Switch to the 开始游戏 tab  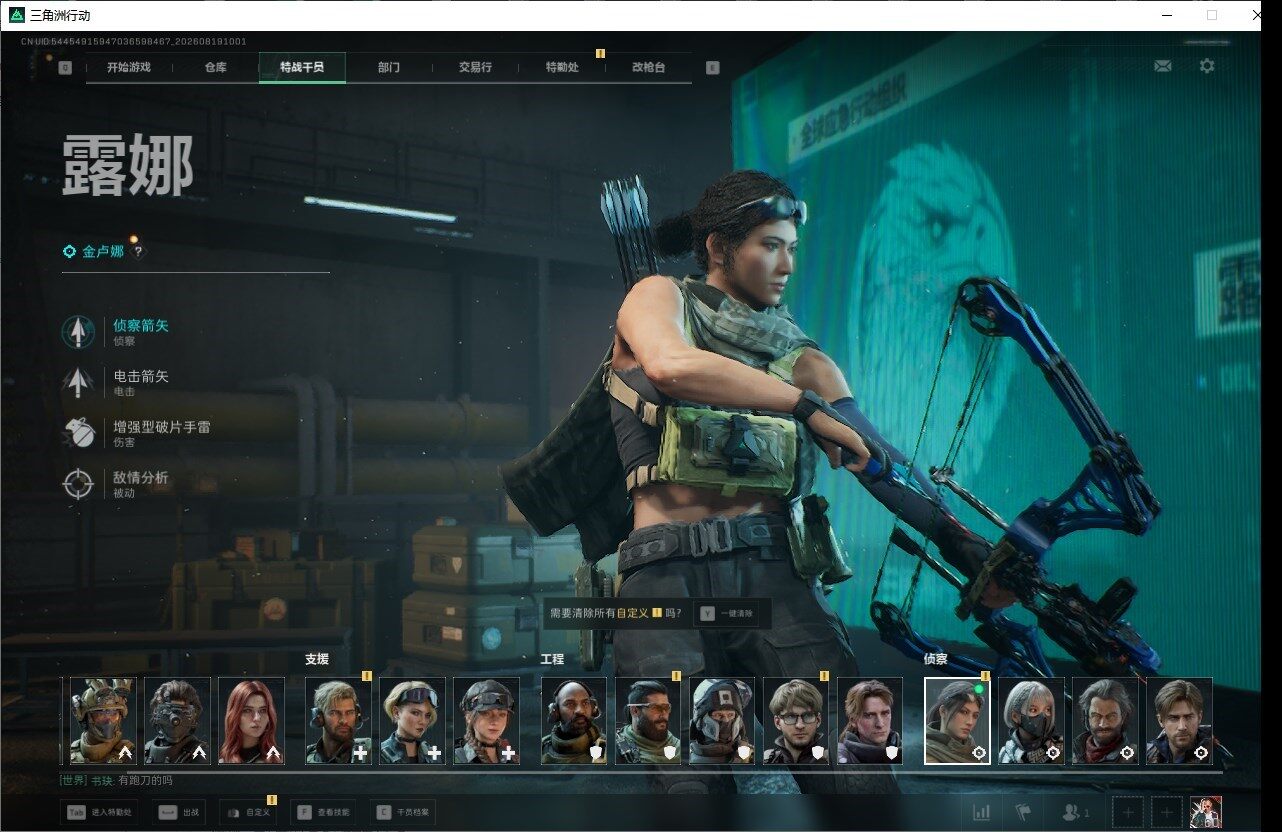click(x=129, y=68)
